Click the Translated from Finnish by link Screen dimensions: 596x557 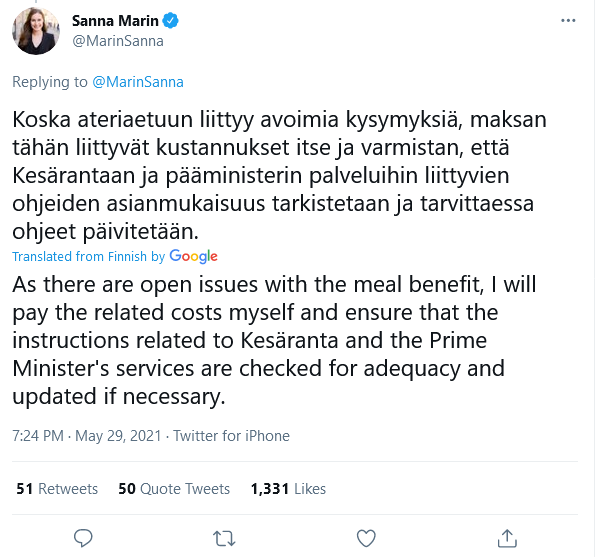point(89,257)
